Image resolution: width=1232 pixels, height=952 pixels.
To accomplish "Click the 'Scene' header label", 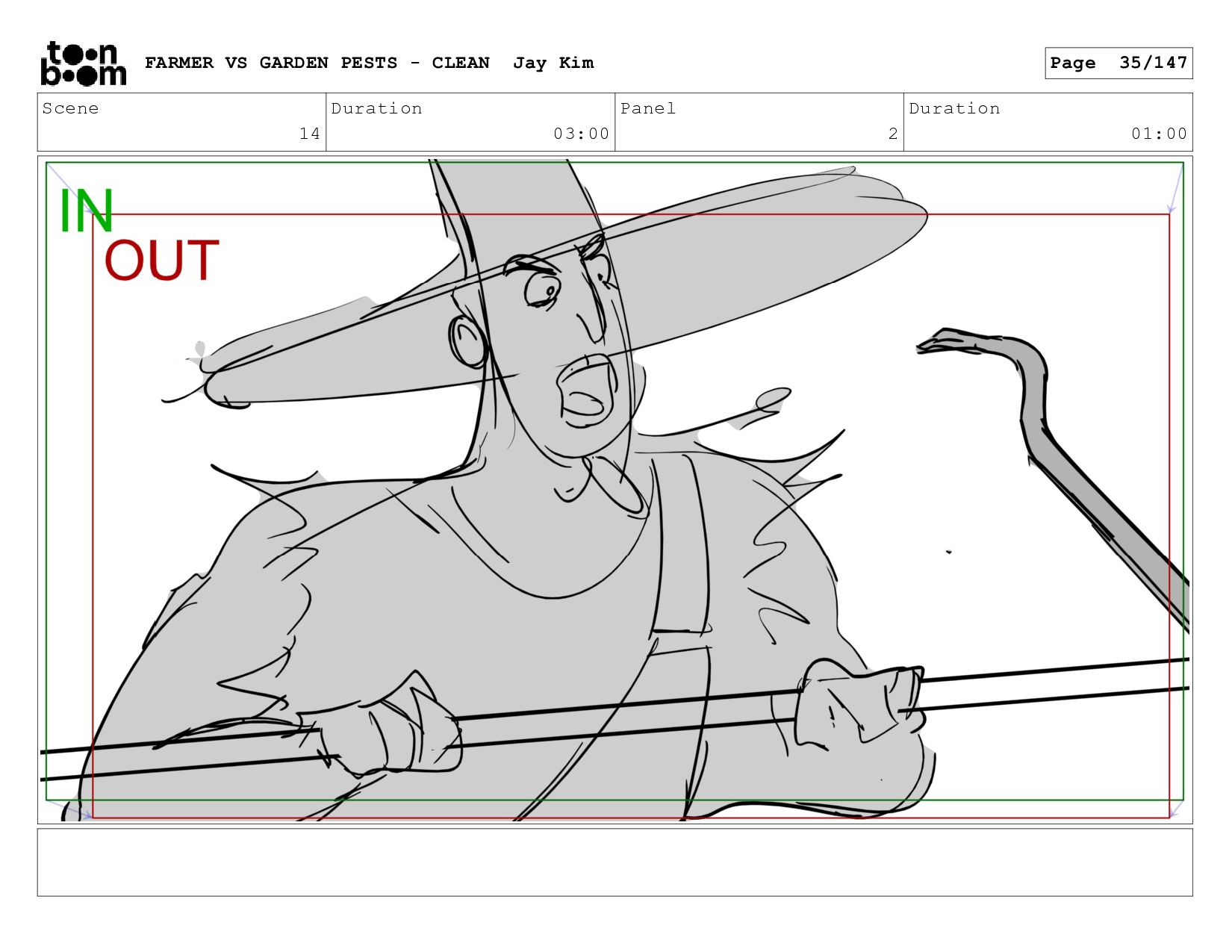I will 70,108.
